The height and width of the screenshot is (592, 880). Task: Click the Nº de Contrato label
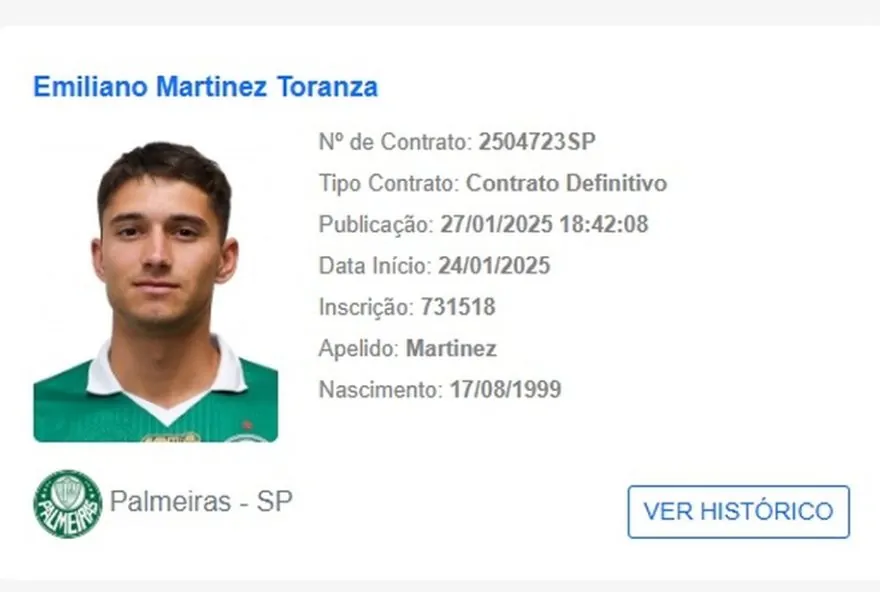pos(394,142)
